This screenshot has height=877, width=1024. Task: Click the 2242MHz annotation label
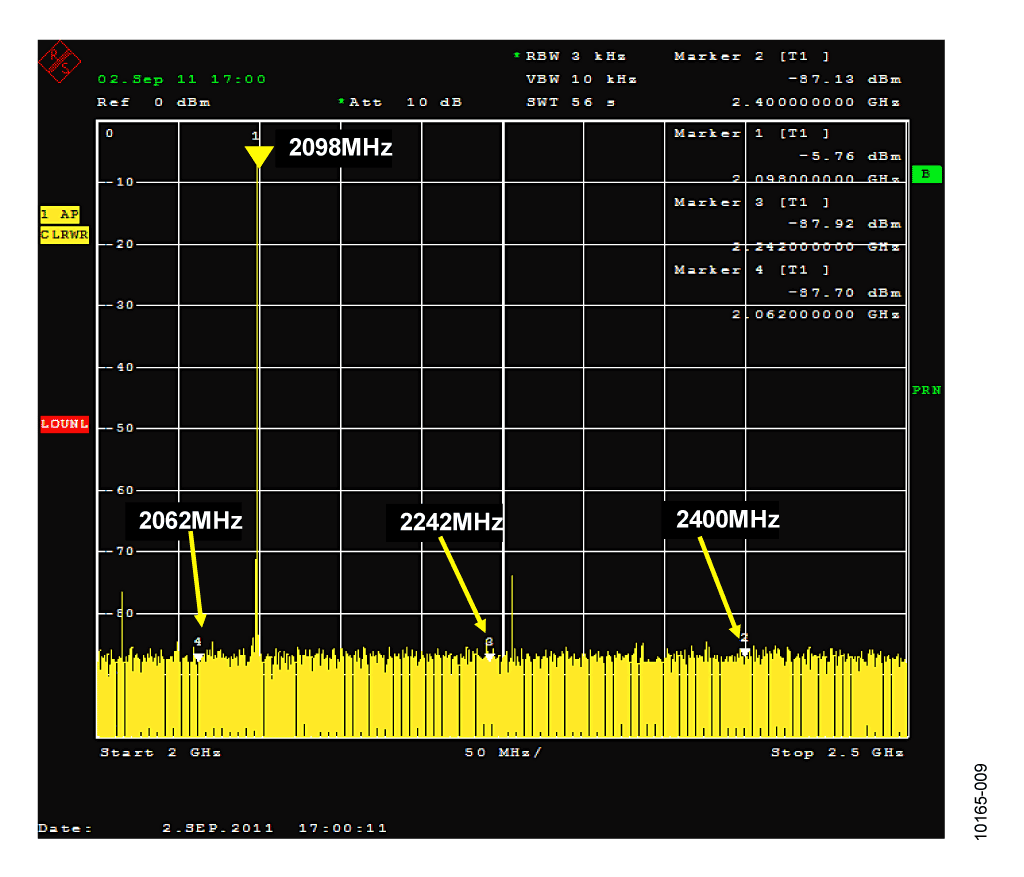(451, 522)
